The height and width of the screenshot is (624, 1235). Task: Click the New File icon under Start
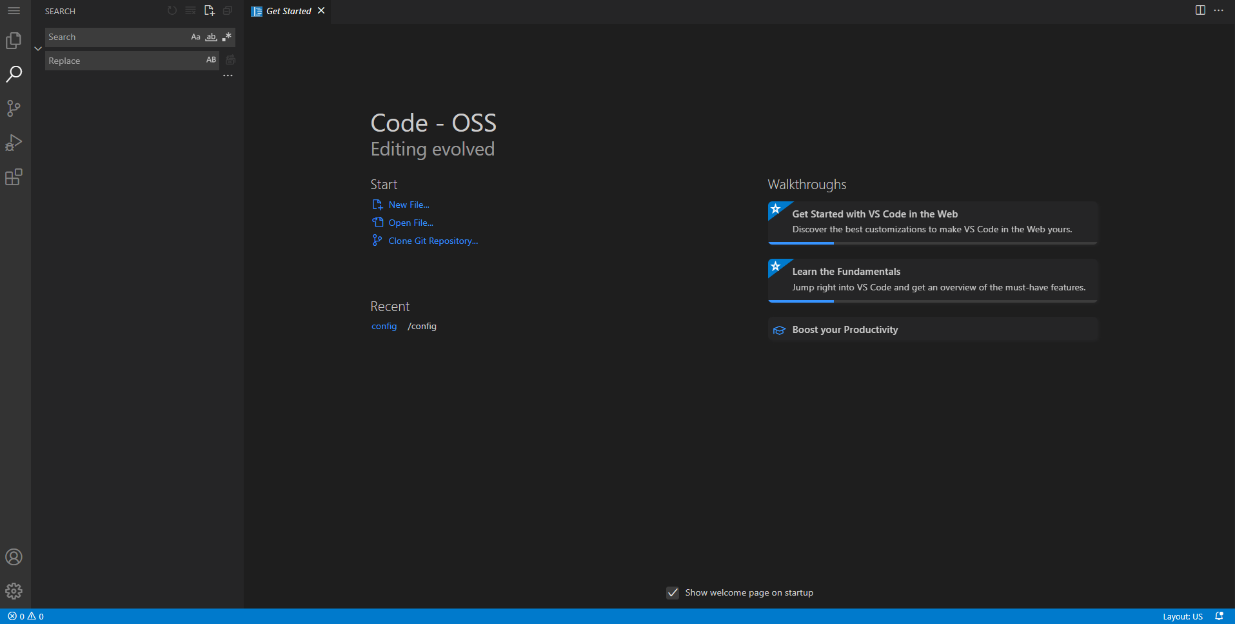tap(377, 205)
